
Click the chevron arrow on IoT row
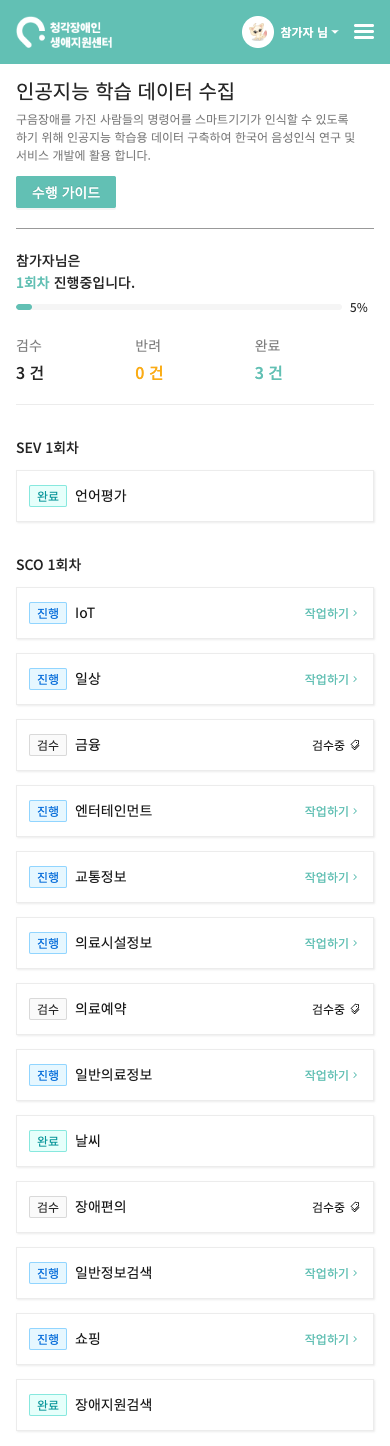tap(355, 613)
